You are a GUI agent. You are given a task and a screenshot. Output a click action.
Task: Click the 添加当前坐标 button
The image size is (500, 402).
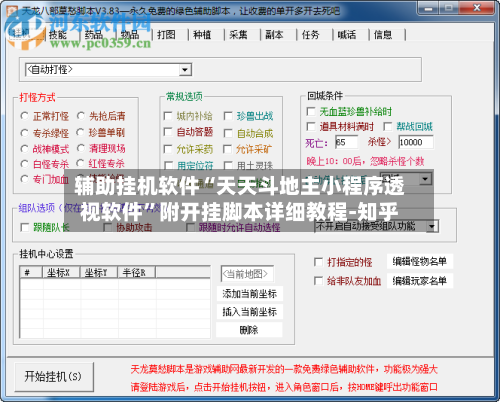pyautogui.click(x=250, y=294)
